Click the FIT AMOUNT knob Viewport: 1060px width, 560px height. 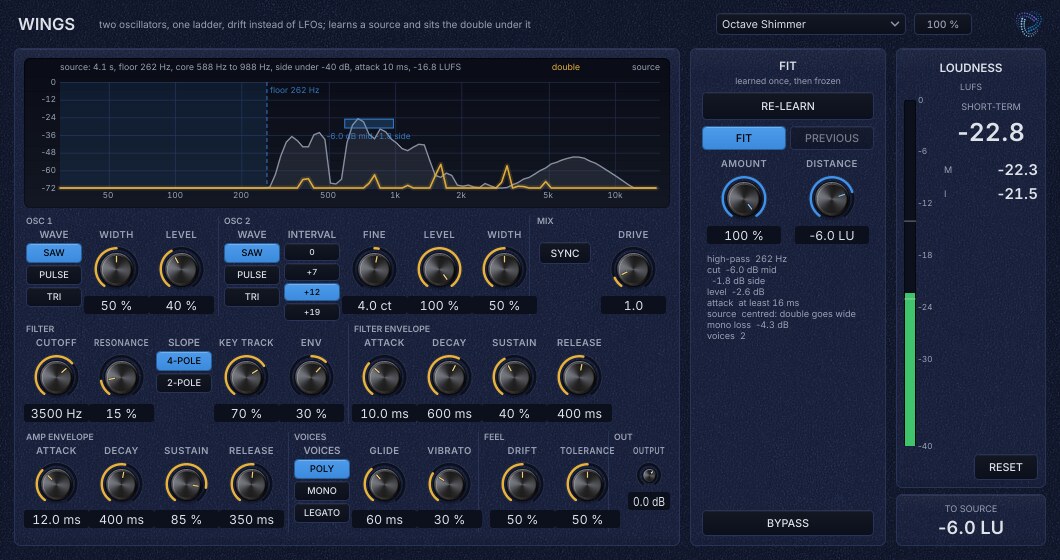(744, 199)
